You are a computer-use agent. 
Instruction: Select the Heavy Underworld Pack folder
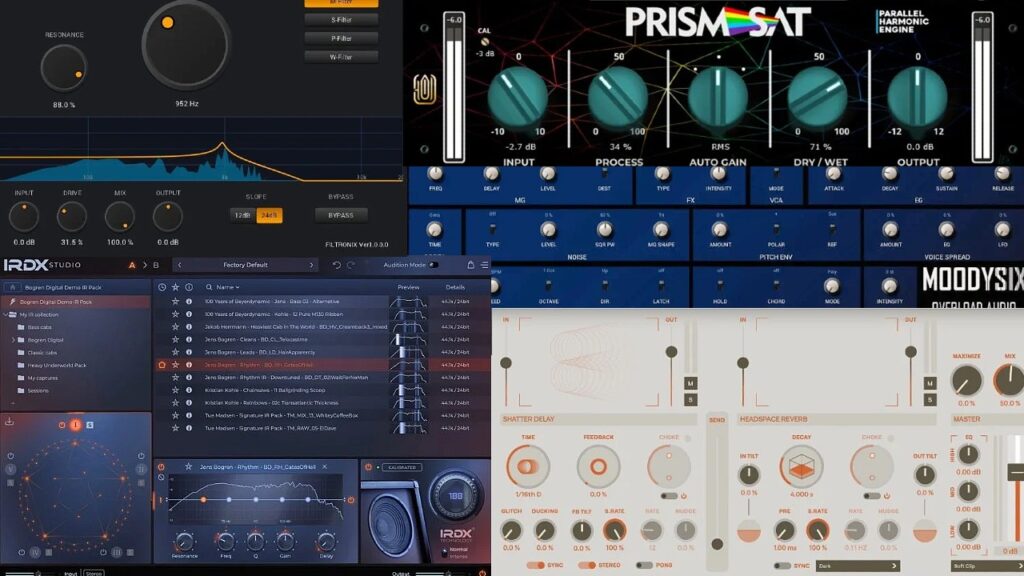click(x=57, y=365)
